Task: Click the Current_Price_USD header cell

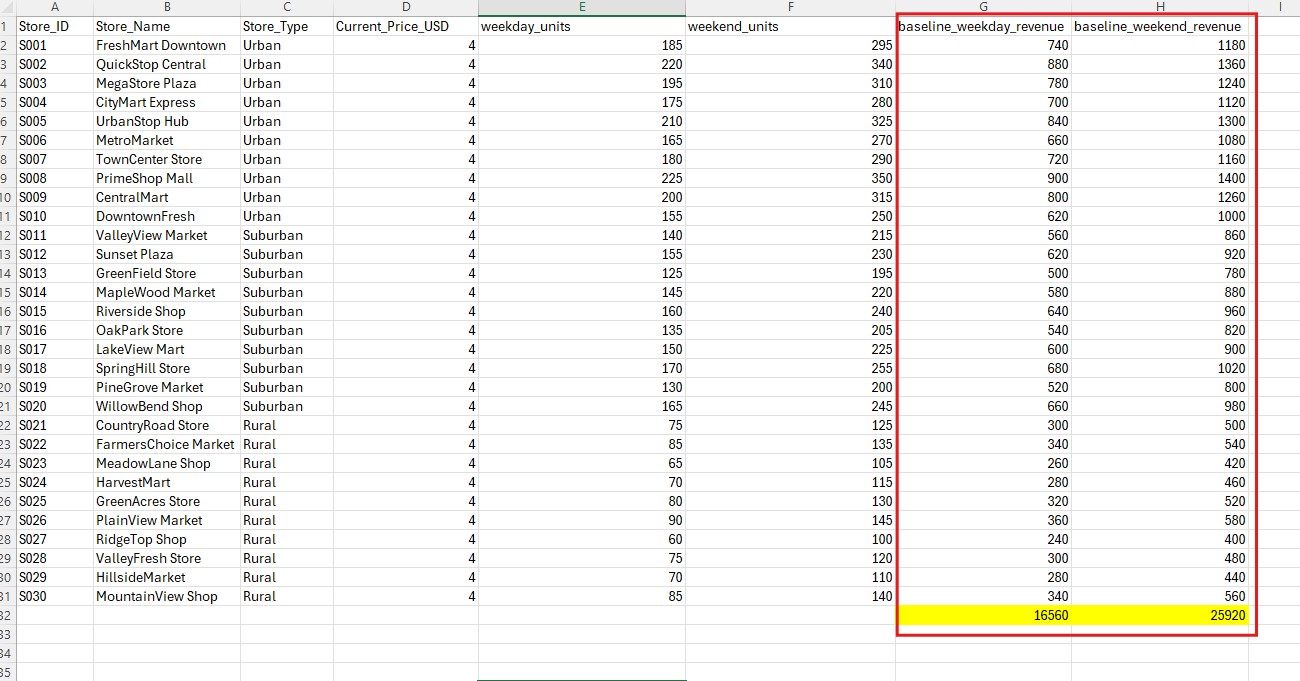Action: [393, 26]
